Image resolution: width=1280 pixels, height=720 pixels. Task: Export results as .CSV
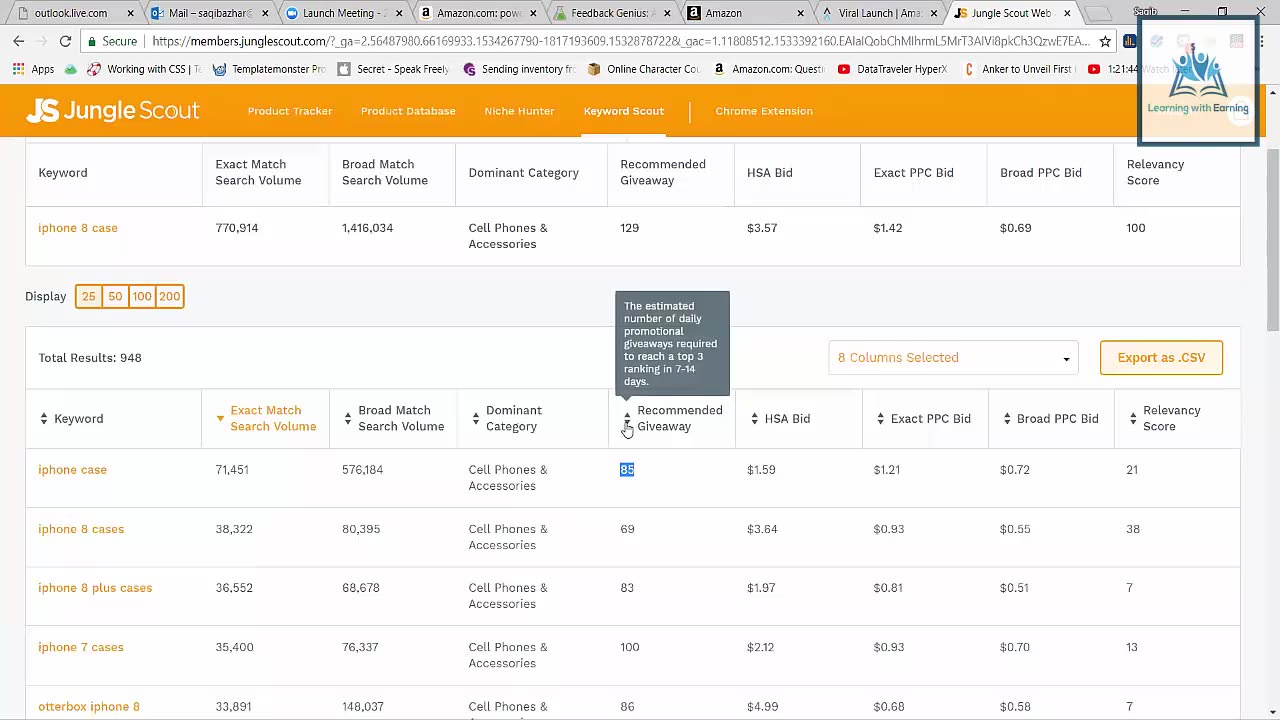(1161, 358)
